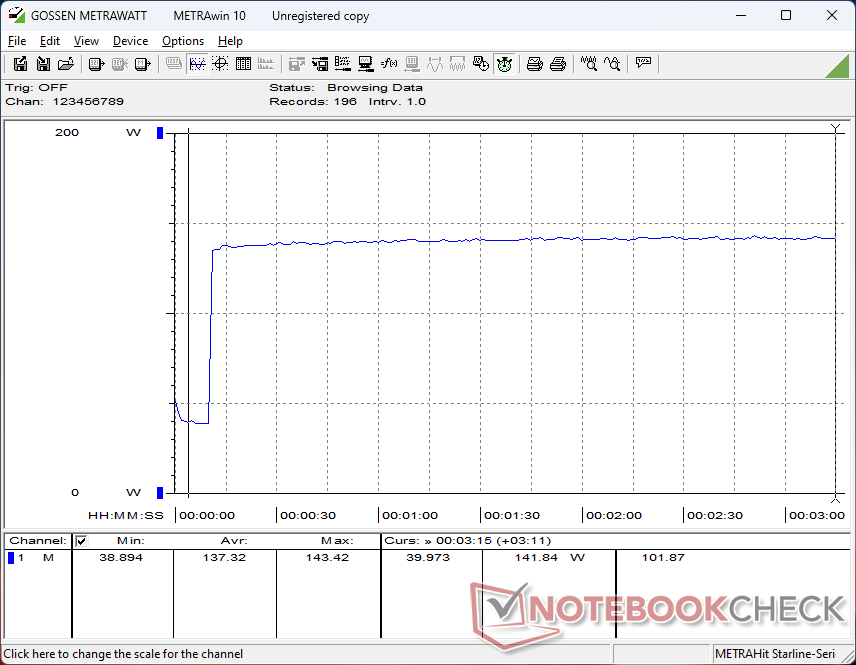Click the single-wave magnifier icon
The image size is (856, 665).
(x=612, y=64)
